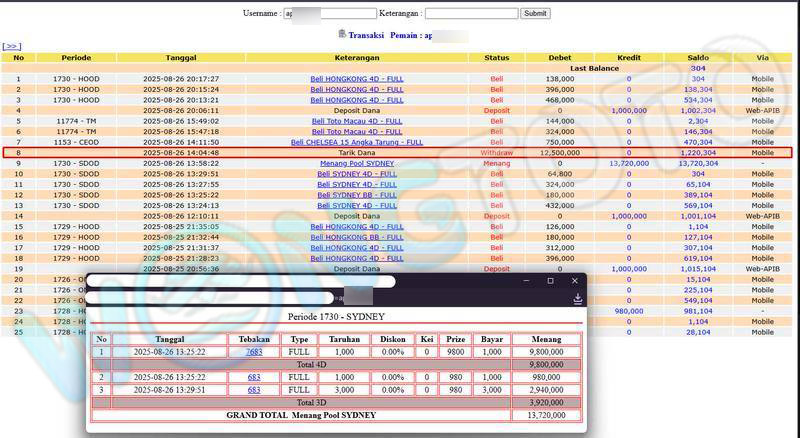The height and width of the screenshot is (438, 800).
Task: Click the 13,720,000 Kredit value
Action: [x=628, y=163]
